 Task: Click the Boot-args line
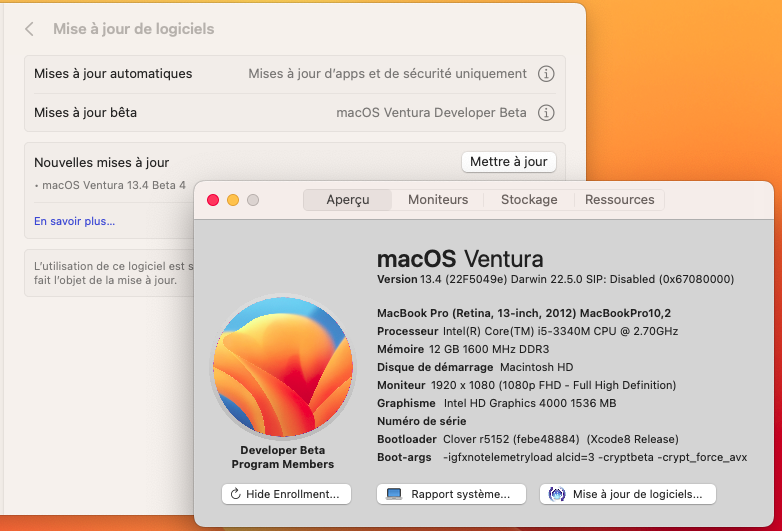(x=562, y=457)
